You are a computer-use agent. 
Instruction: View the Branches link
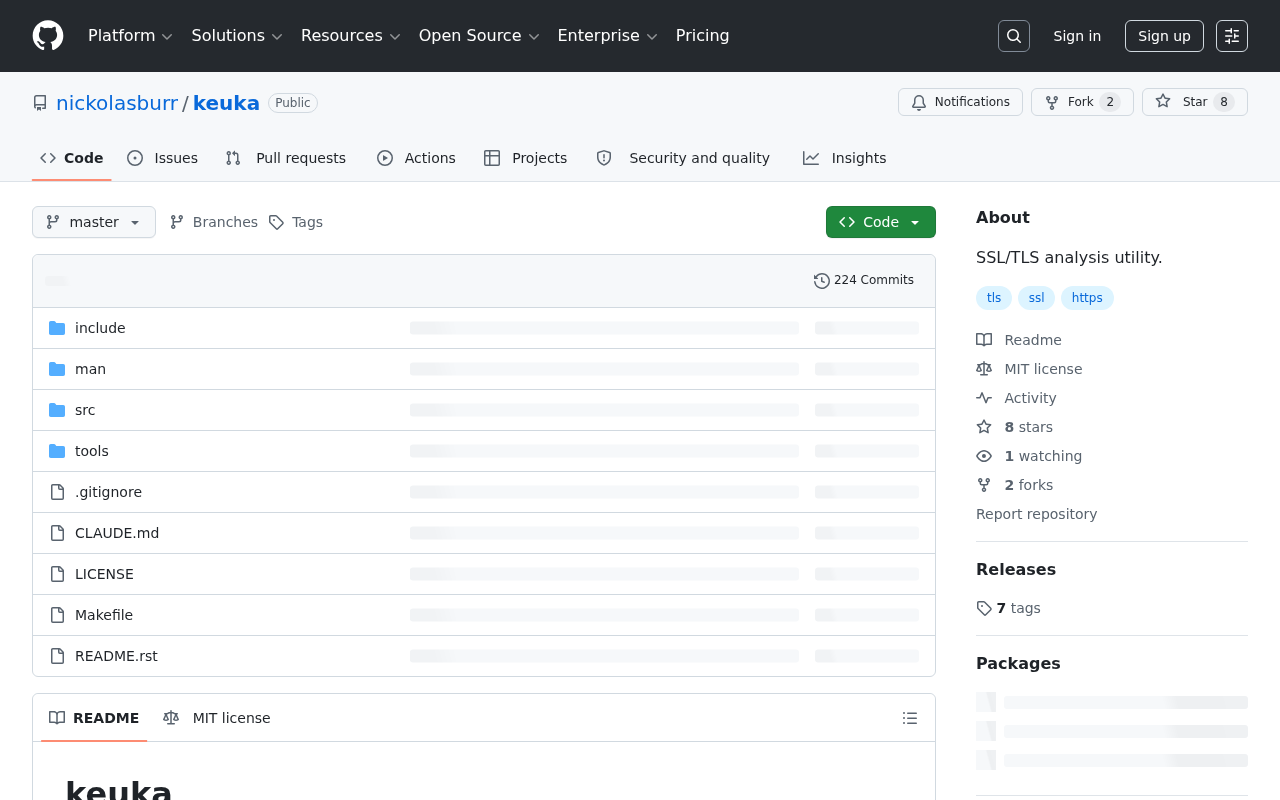[214, 222]
